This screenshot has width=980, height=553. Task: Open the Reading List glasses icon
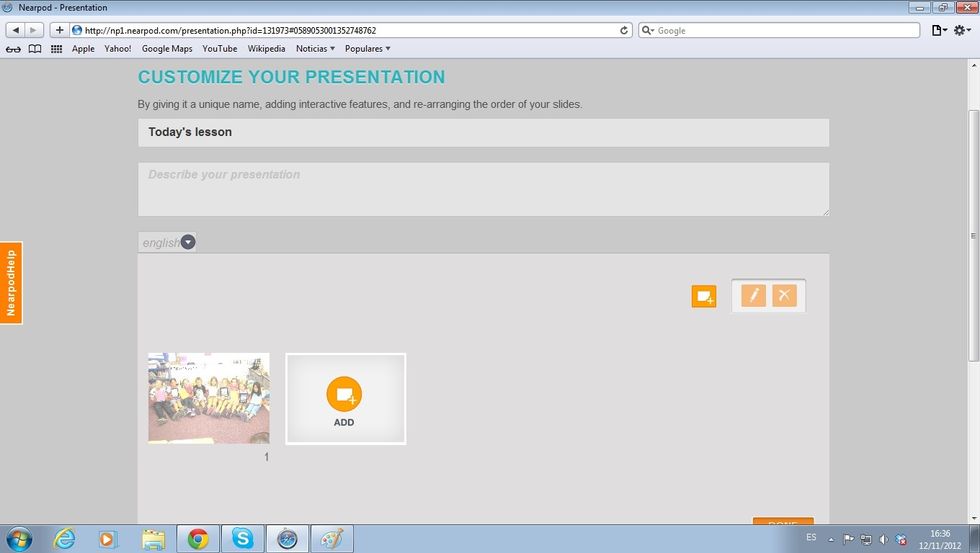coord(13,49)
